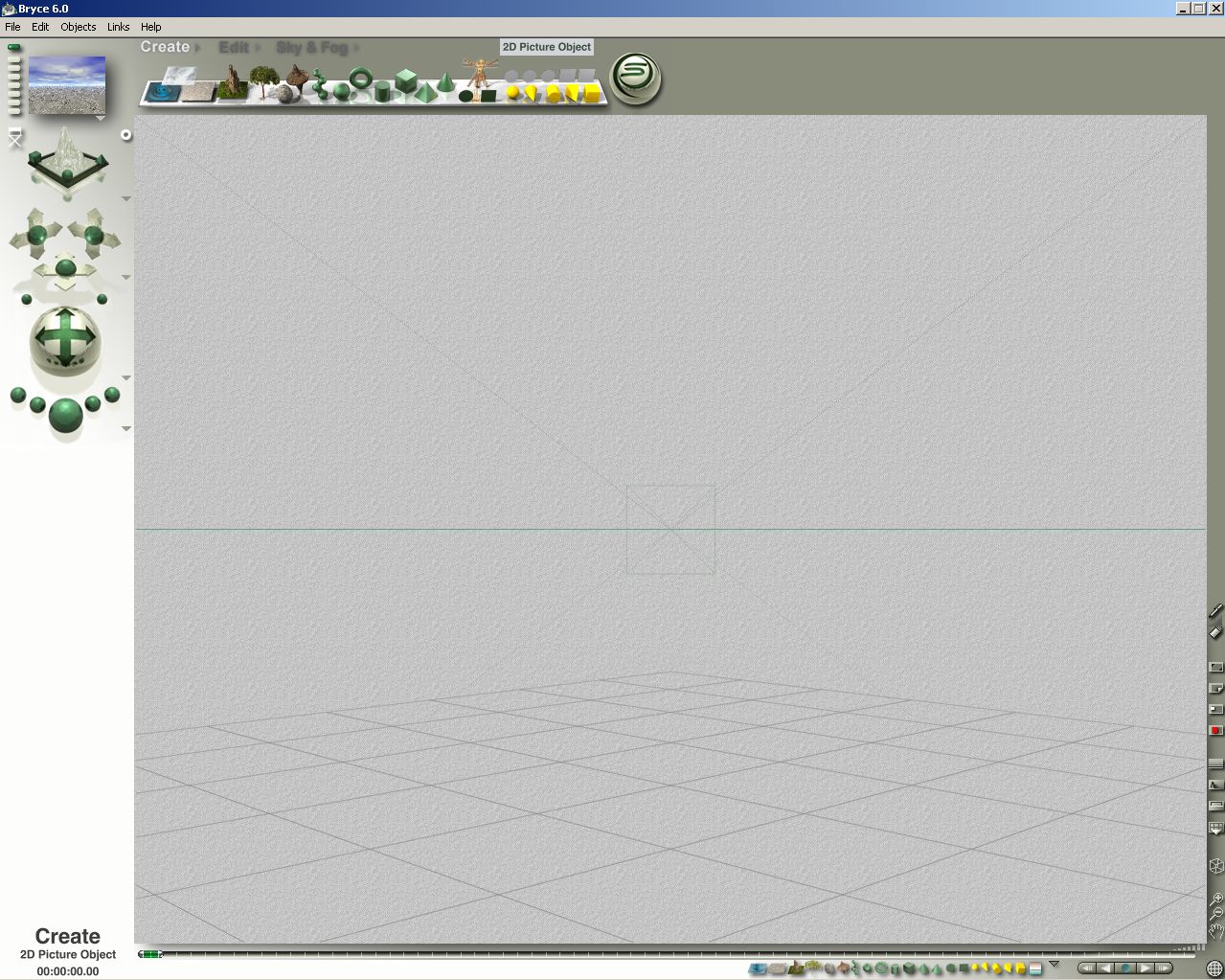
Task: Select the second memory dot
Action: (x=13, y=59)
